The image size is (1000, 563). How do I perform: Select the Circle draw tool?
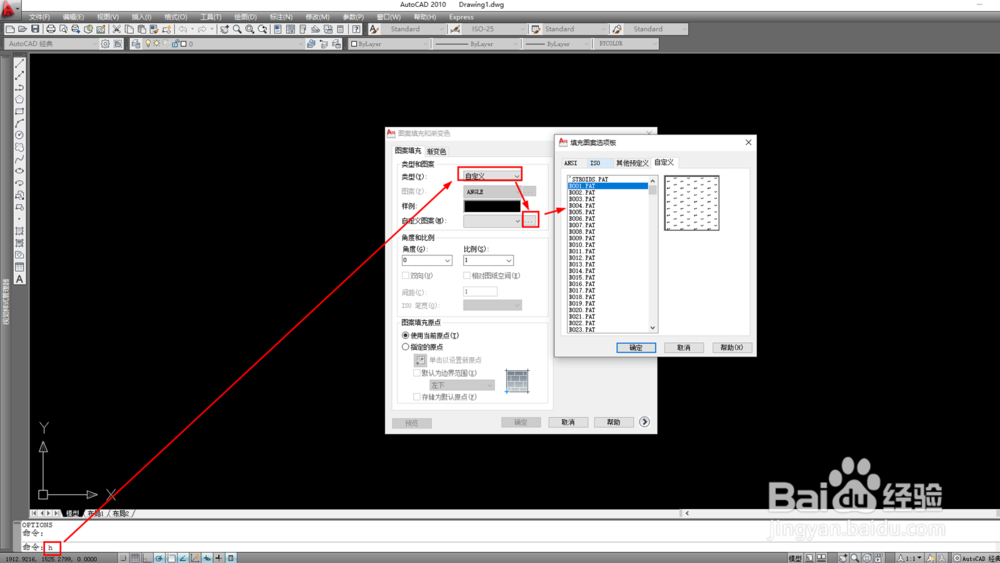19,135
